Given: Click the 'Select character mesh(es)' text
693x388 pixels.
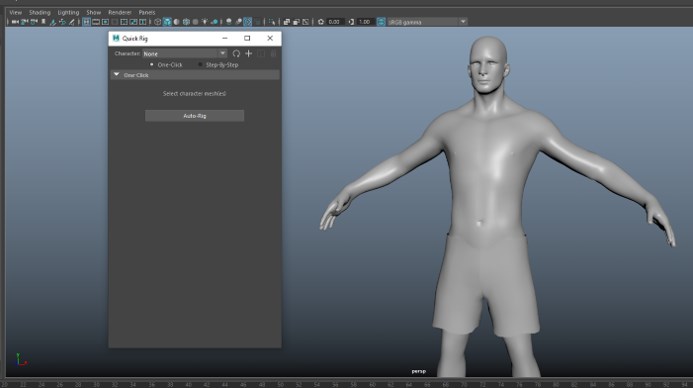Looking at the screenshot, I should coord(194,94).
